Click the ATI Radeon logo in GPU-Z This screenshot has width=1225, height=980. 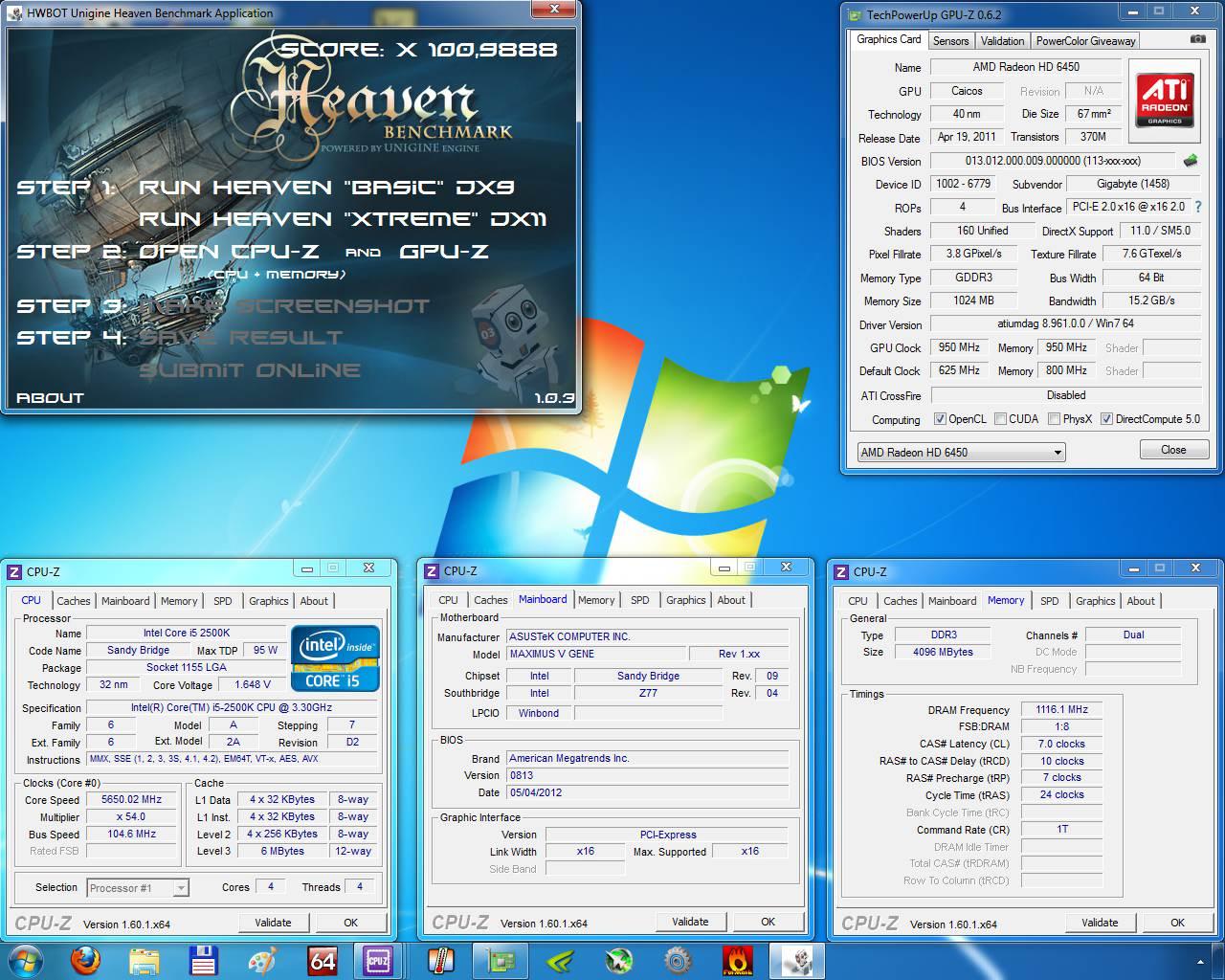point(1165,100)
